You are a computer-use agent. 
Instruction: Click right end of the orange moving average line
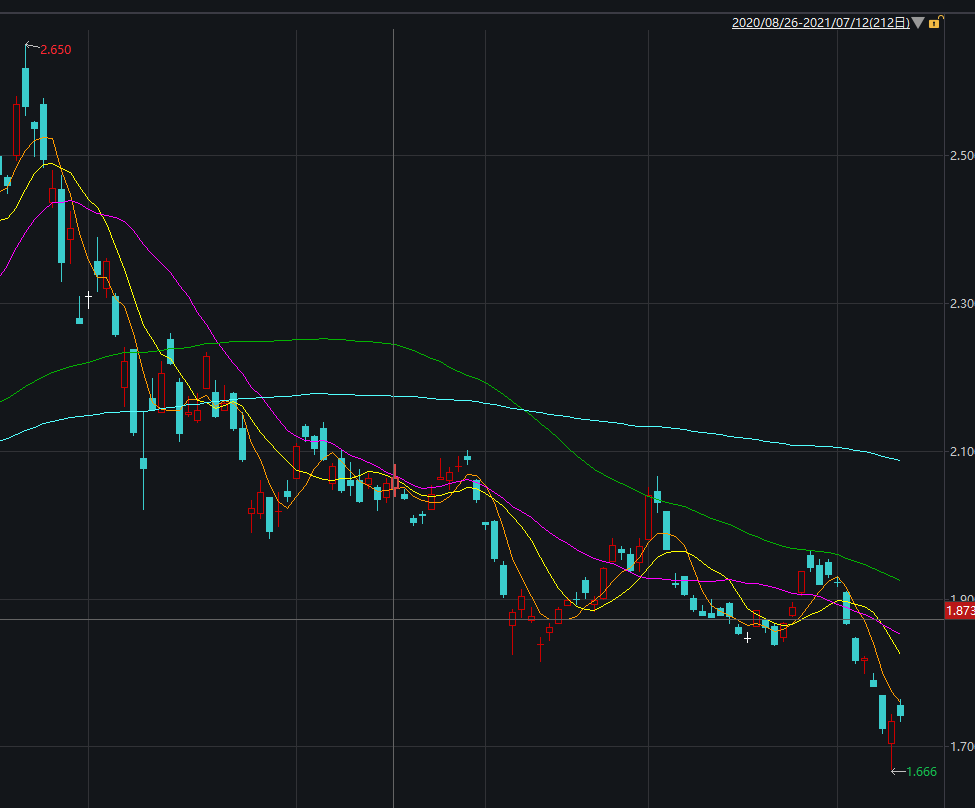coord(899,700)
